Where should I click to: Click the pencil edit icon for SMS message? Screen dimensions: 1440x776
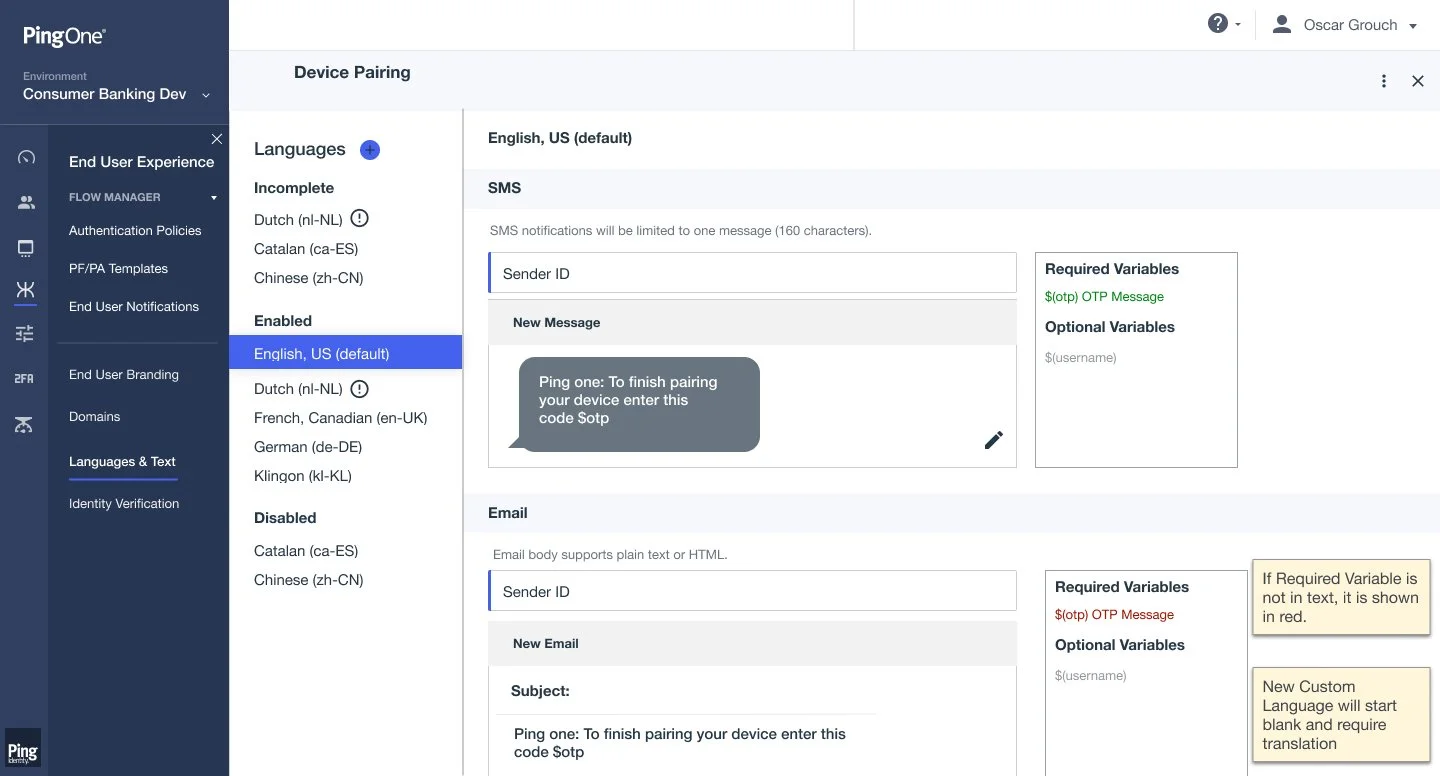point(993,440)
